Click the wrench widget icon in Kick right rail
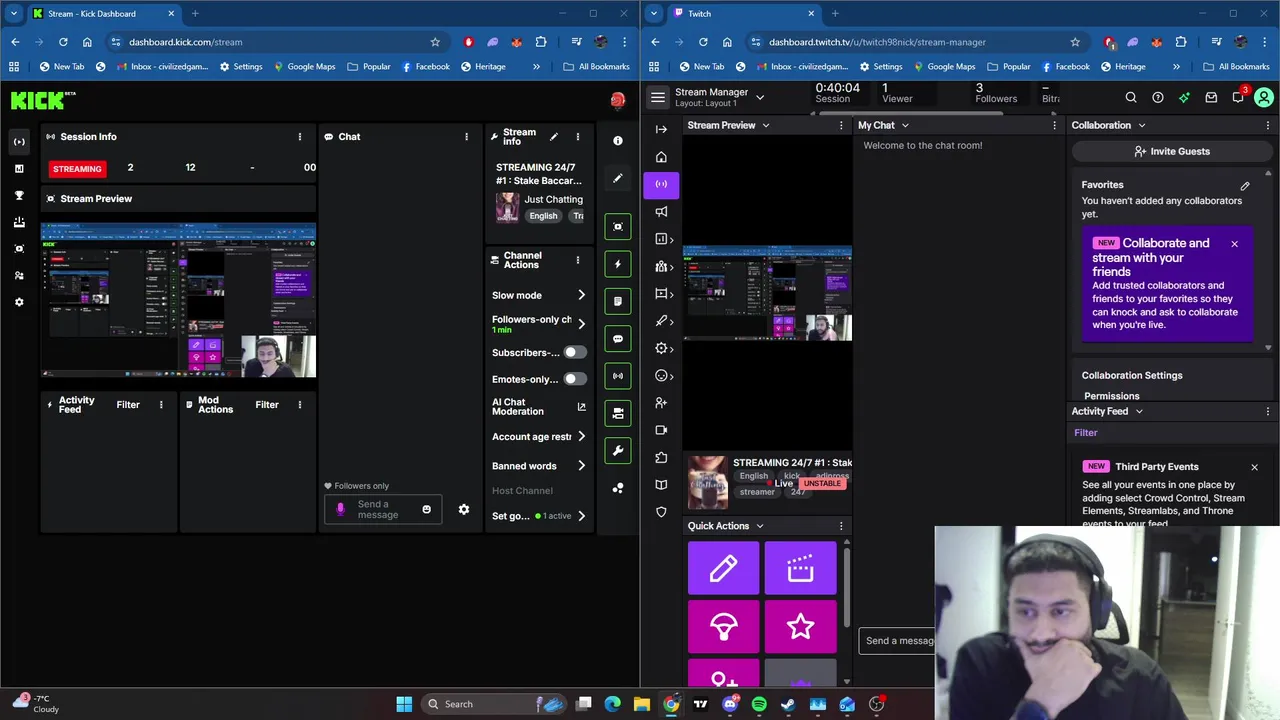 tap(618, 451)
